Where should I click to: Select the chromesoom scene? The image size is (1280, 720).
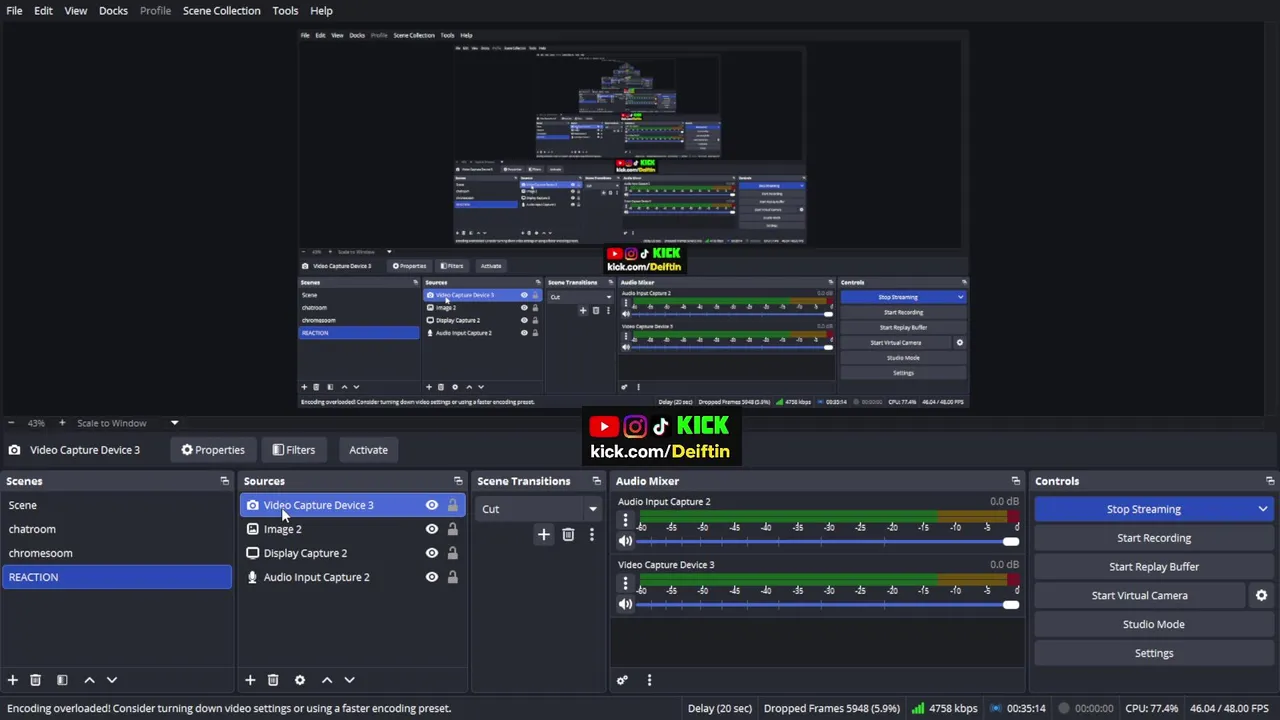(x=117, y=553)
